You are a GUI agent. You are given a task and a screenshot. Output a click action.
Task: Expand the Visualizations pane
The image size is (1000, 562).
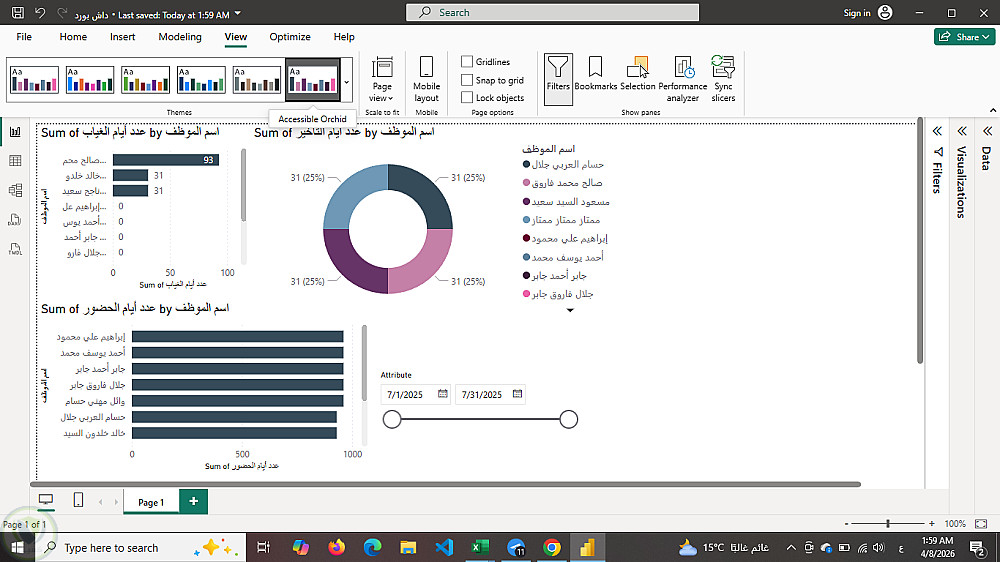tap(962, 131)
